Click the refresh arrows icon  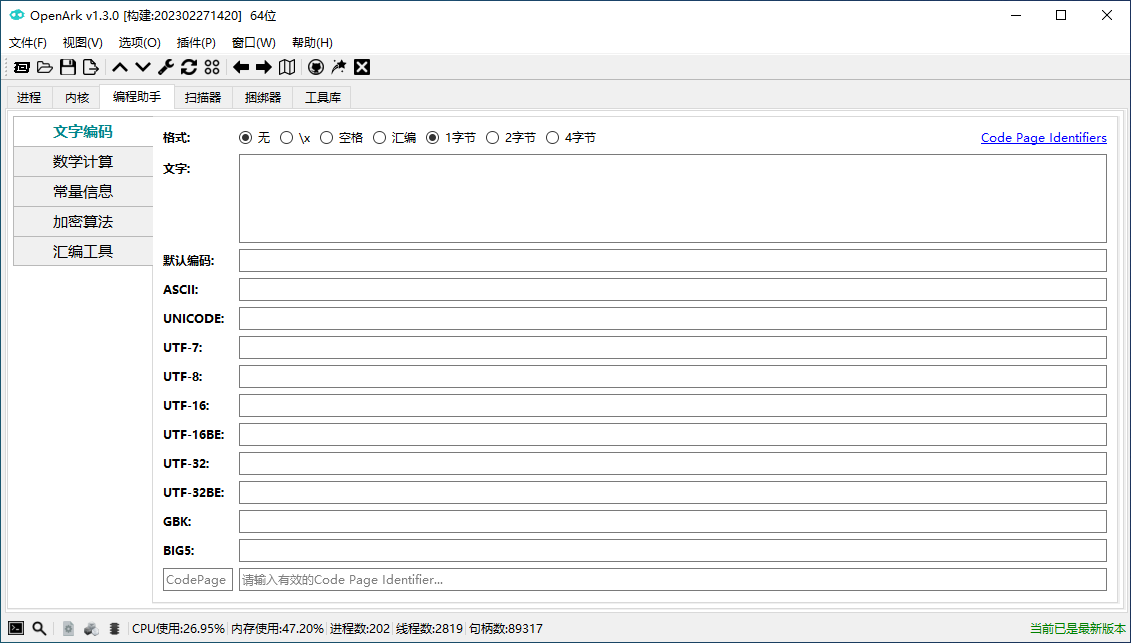[189, 67]
